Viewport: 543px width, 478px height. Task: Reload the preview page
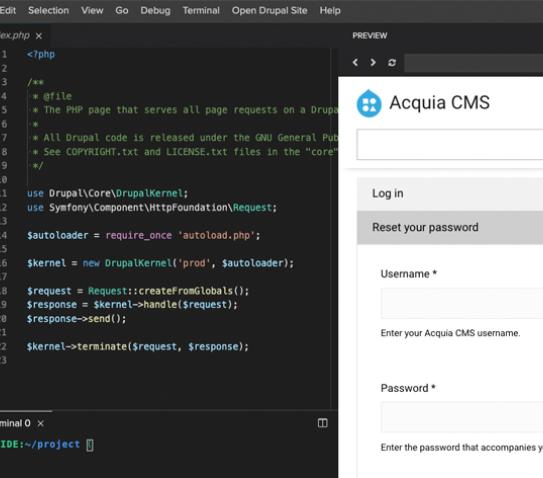[392, 62]
